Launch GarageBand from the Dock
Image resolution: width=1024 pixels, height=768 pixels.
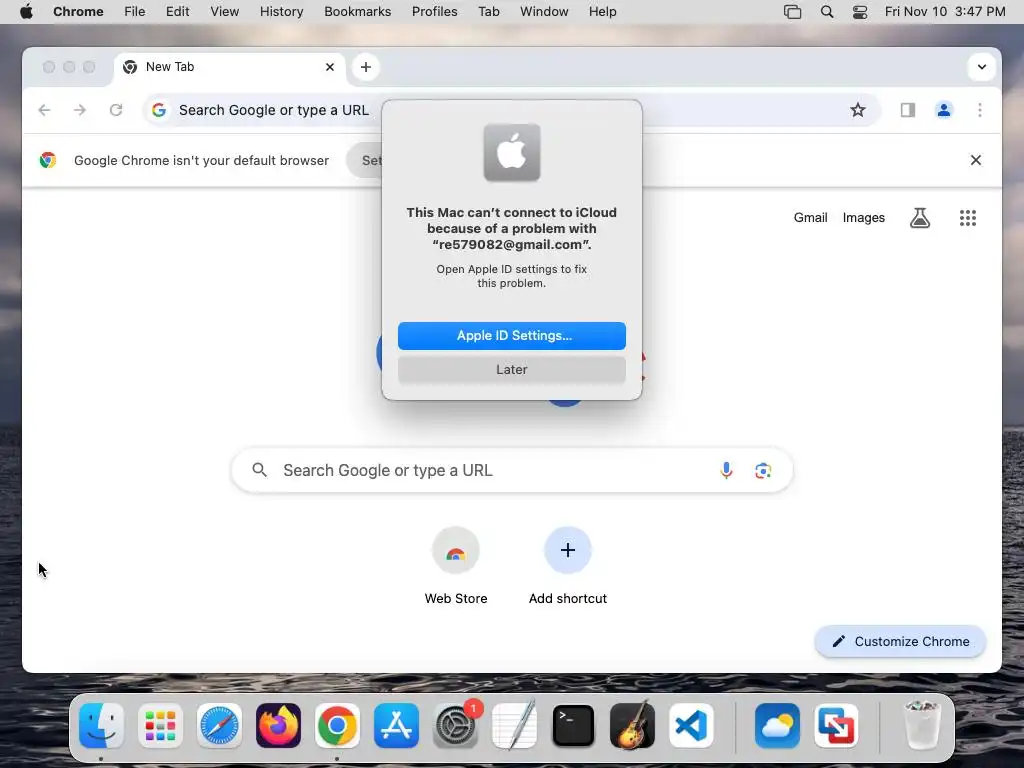pyautogui.click(x=632, y=725)
